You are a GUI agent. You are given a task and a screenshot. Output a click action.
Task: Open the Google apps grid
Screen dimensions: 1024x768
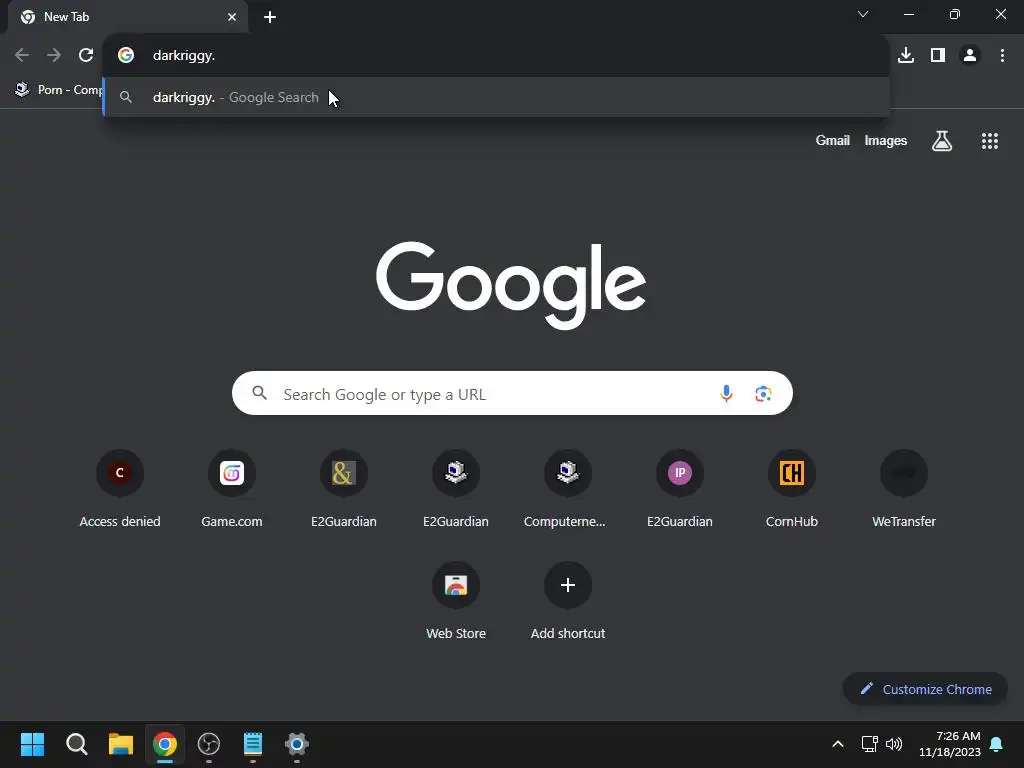989,140
